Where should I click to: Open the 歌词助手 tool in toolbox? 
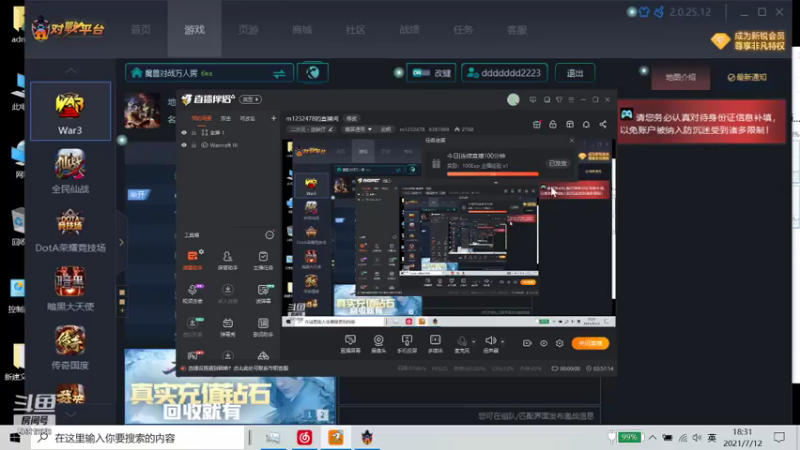pyautogui.click(x=263, y=327)
